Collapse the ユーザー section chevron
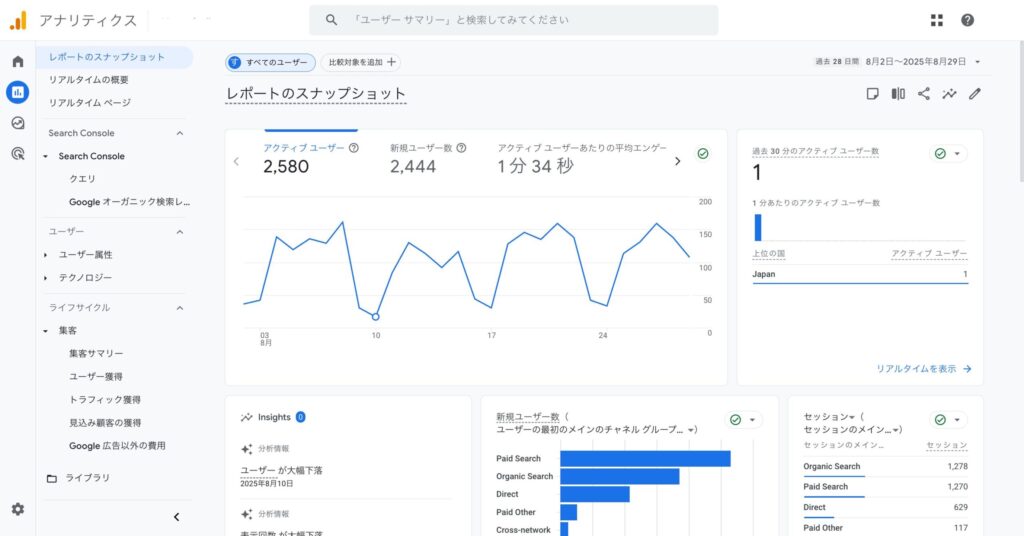The width and height of the screenshot is (1024, 536). [x=180, y=232]
